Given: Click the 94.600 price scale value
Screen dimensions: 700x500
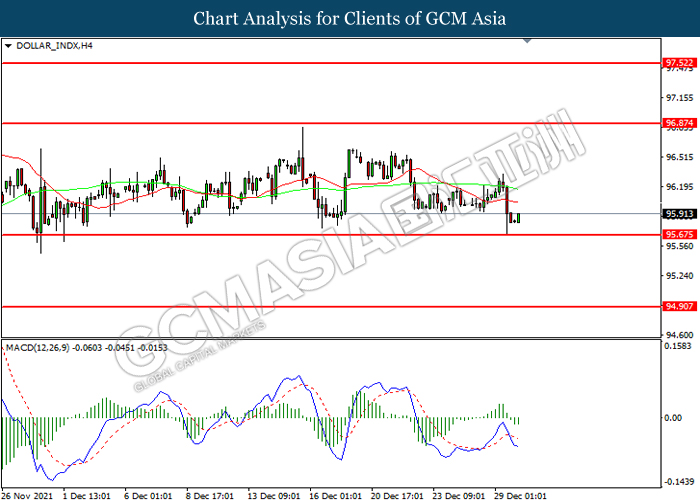Looking at the screenshot, I should (x=680, y=335).
